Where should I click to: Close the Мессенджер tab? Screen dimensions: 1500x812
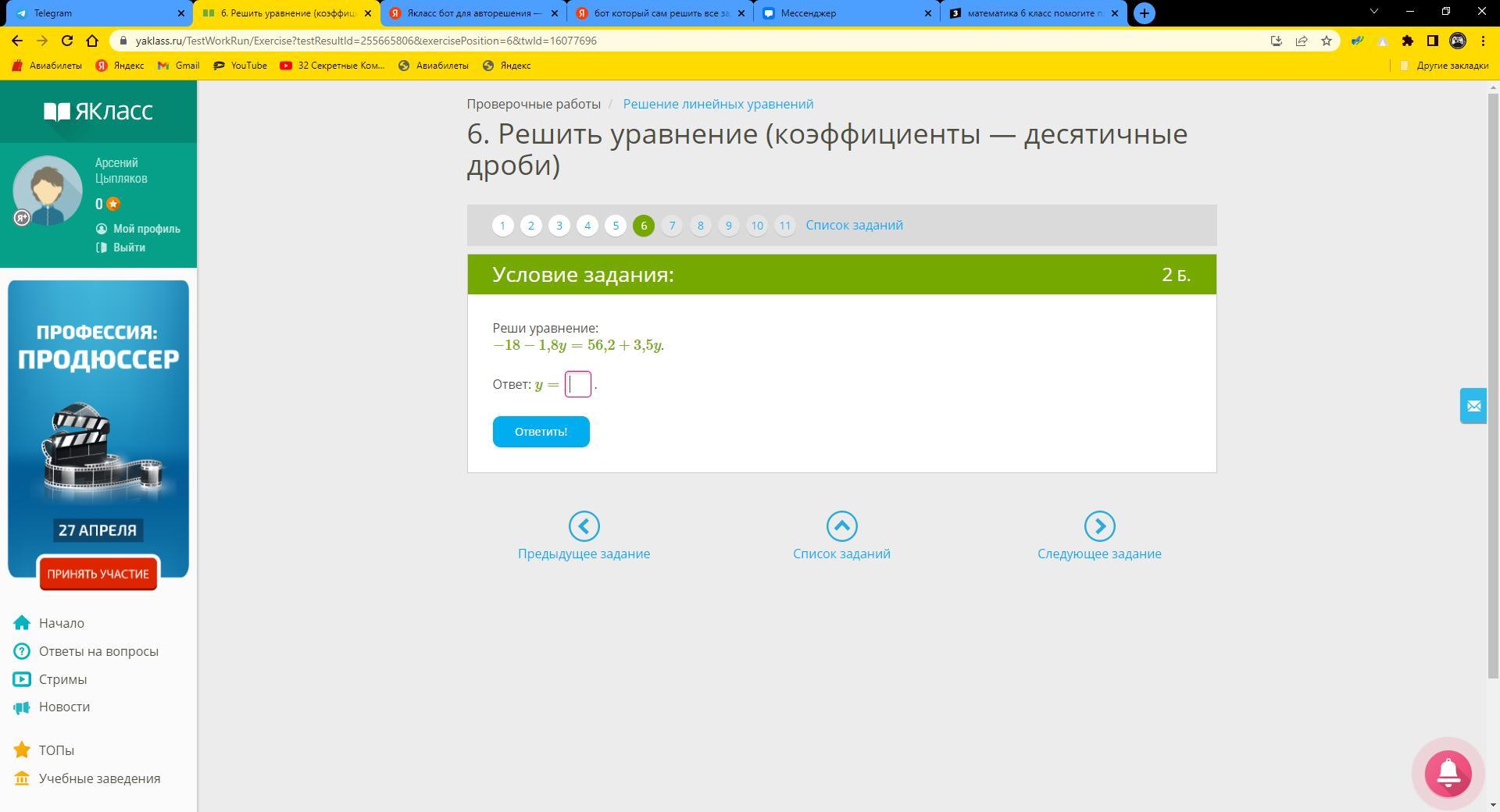[928, 13]
